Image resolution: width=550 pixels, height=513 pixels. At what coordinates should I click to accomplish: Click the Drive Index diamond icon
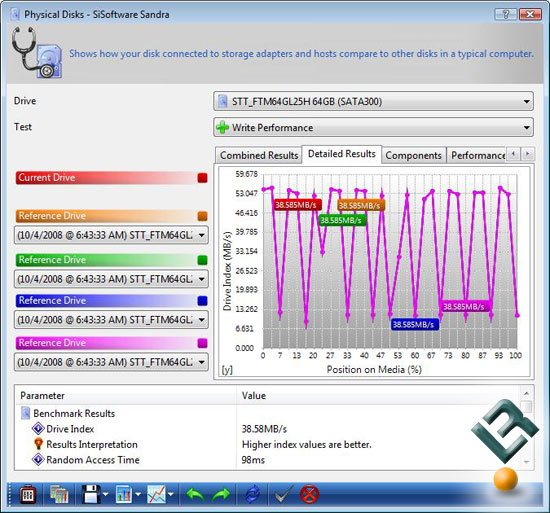coord(38,428)
